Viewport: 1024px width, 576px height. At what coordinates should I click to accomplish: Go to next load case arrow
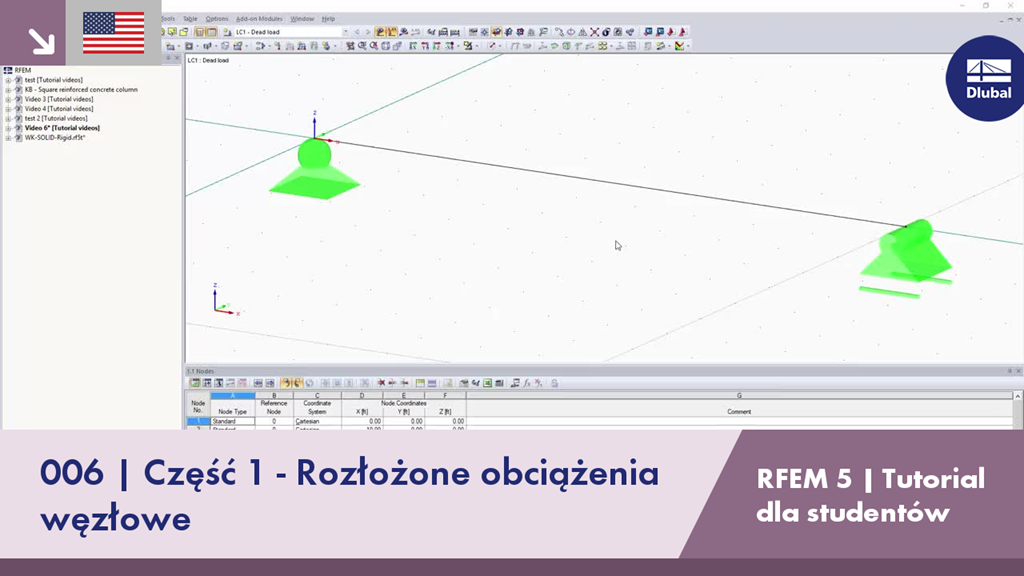coord(368,31)
